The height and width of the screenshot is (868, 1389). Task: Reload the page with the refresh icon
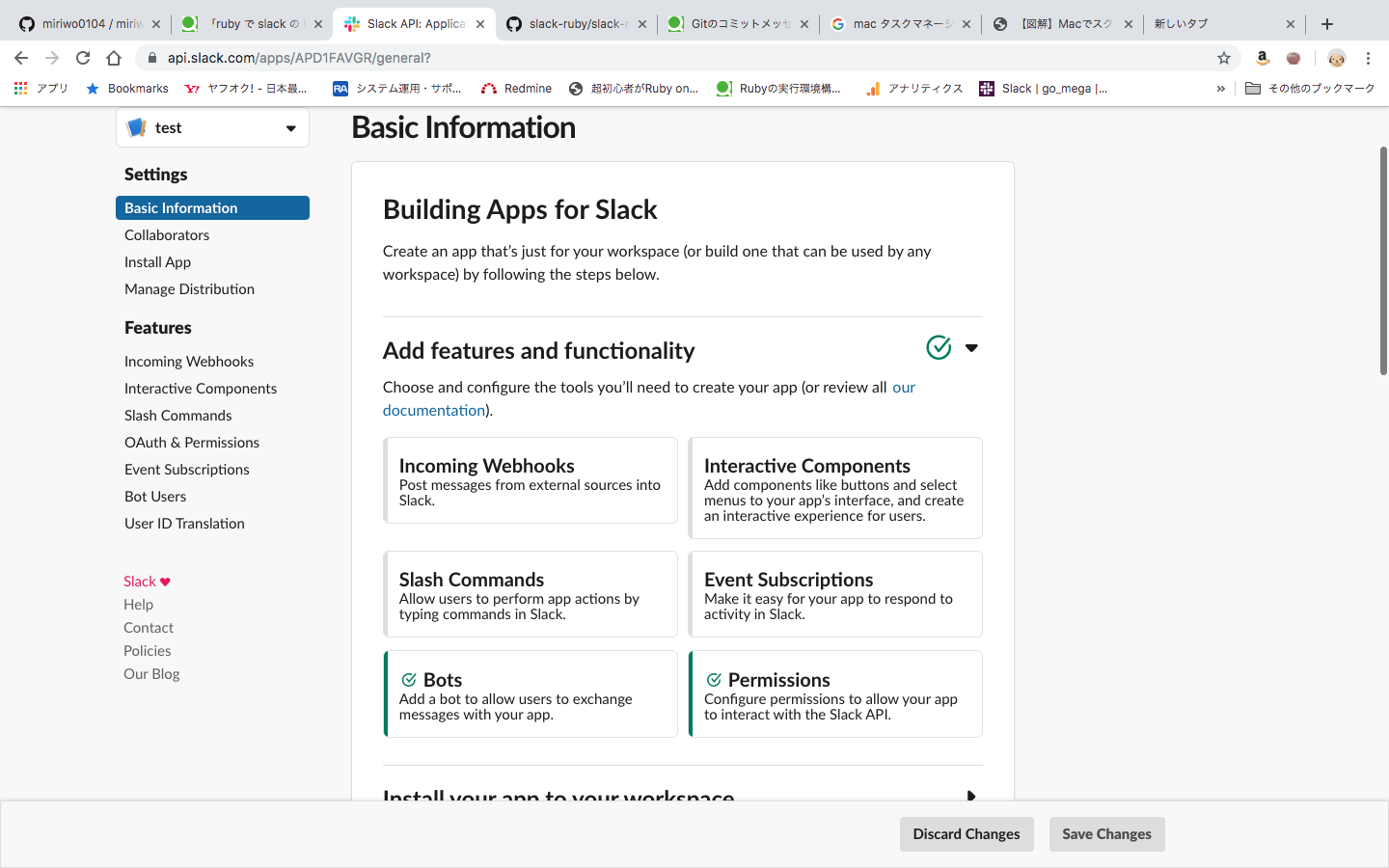(83, 58)
